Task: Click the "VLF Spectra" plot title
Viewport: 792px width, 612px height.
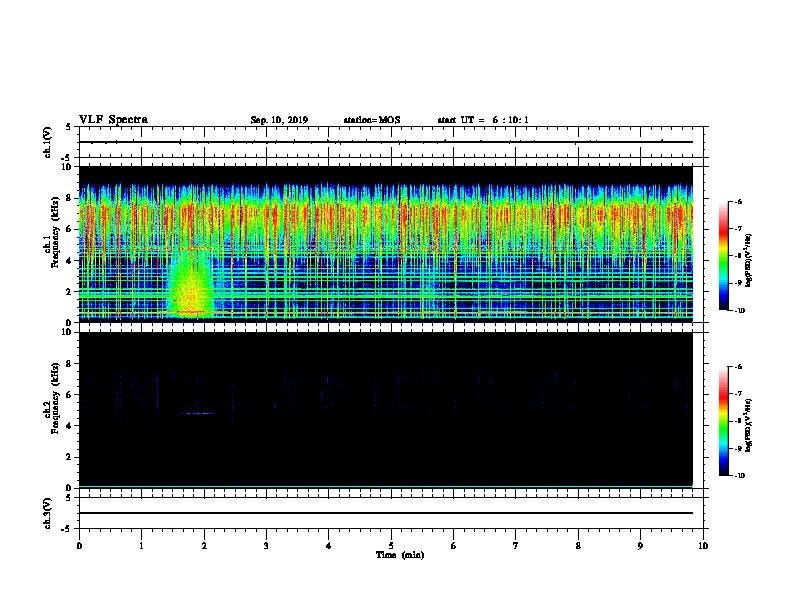Action: pyautogui.click(x=113, y=120)
